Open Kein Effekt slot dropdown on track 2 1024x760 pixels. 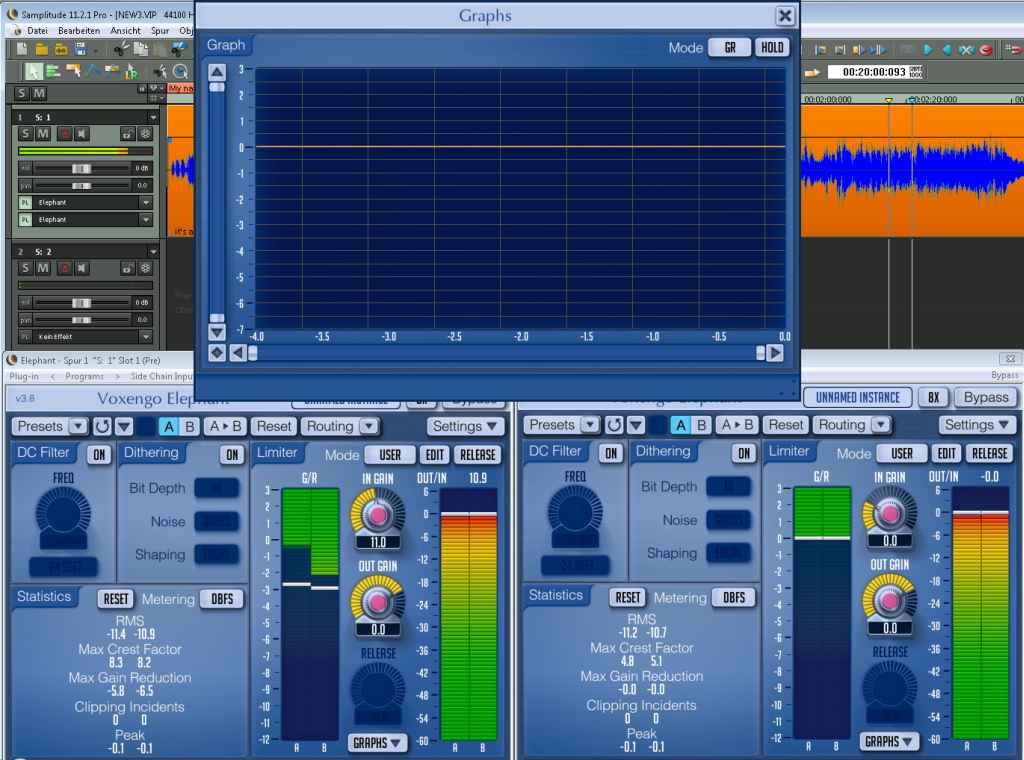[x=146, y=337]
